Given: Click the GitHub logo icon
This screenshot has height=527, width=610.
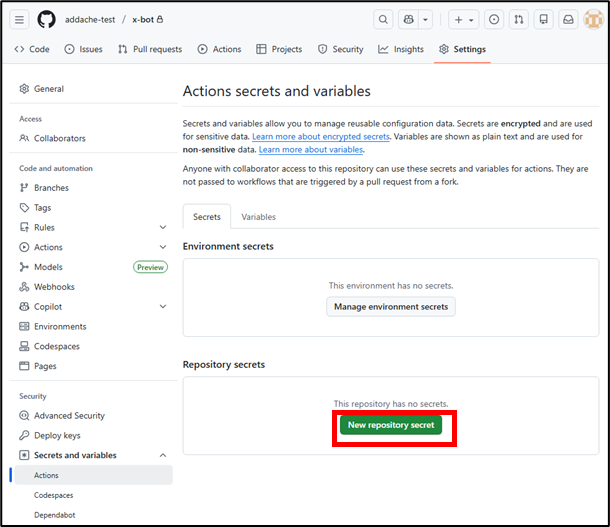Looking at the screenshot, I should [47, 19].
